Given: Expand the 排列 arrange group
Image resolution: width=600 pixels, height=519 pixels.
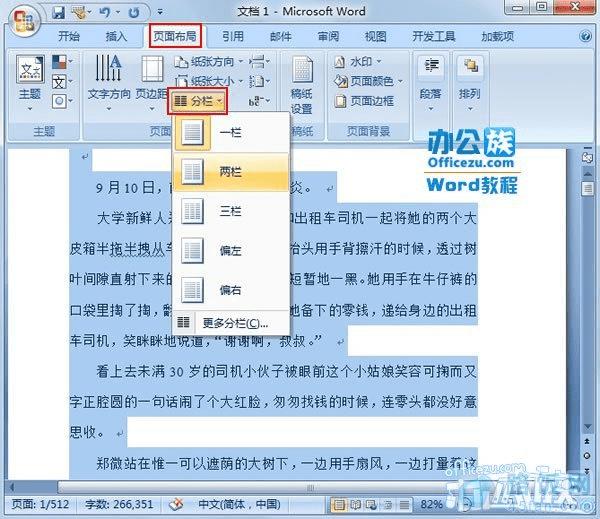Looking at the screenshot, I should point(470,83).
